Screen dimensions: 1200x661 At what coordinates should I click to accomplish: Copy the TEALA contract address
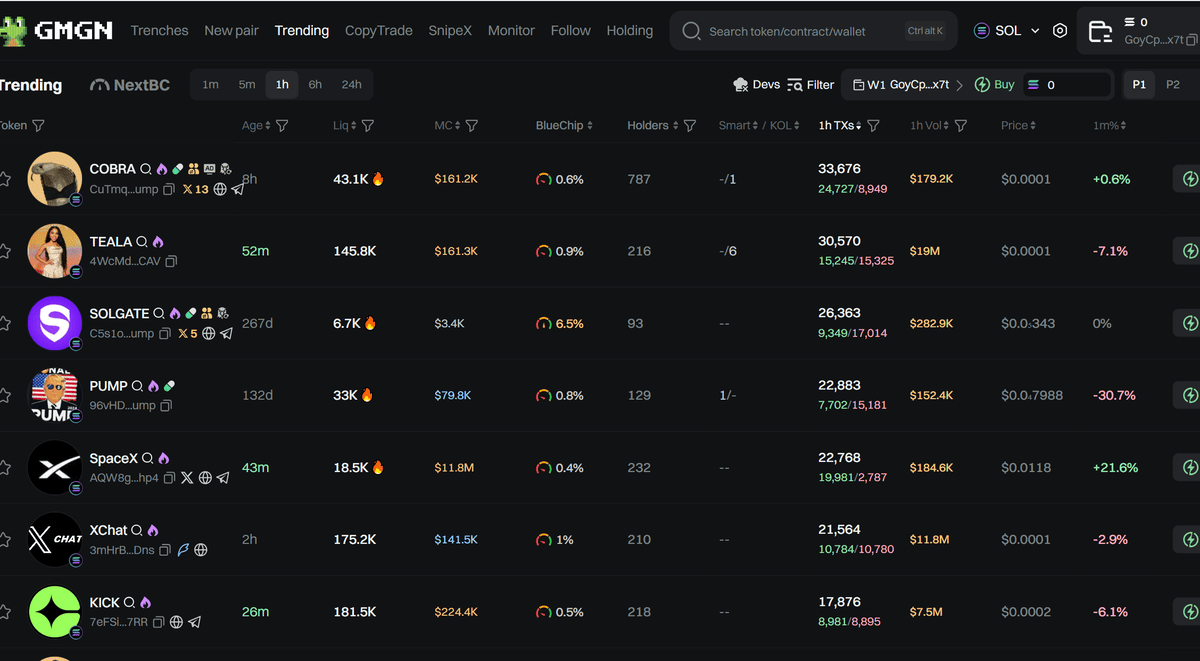click(x=171, y=261)
